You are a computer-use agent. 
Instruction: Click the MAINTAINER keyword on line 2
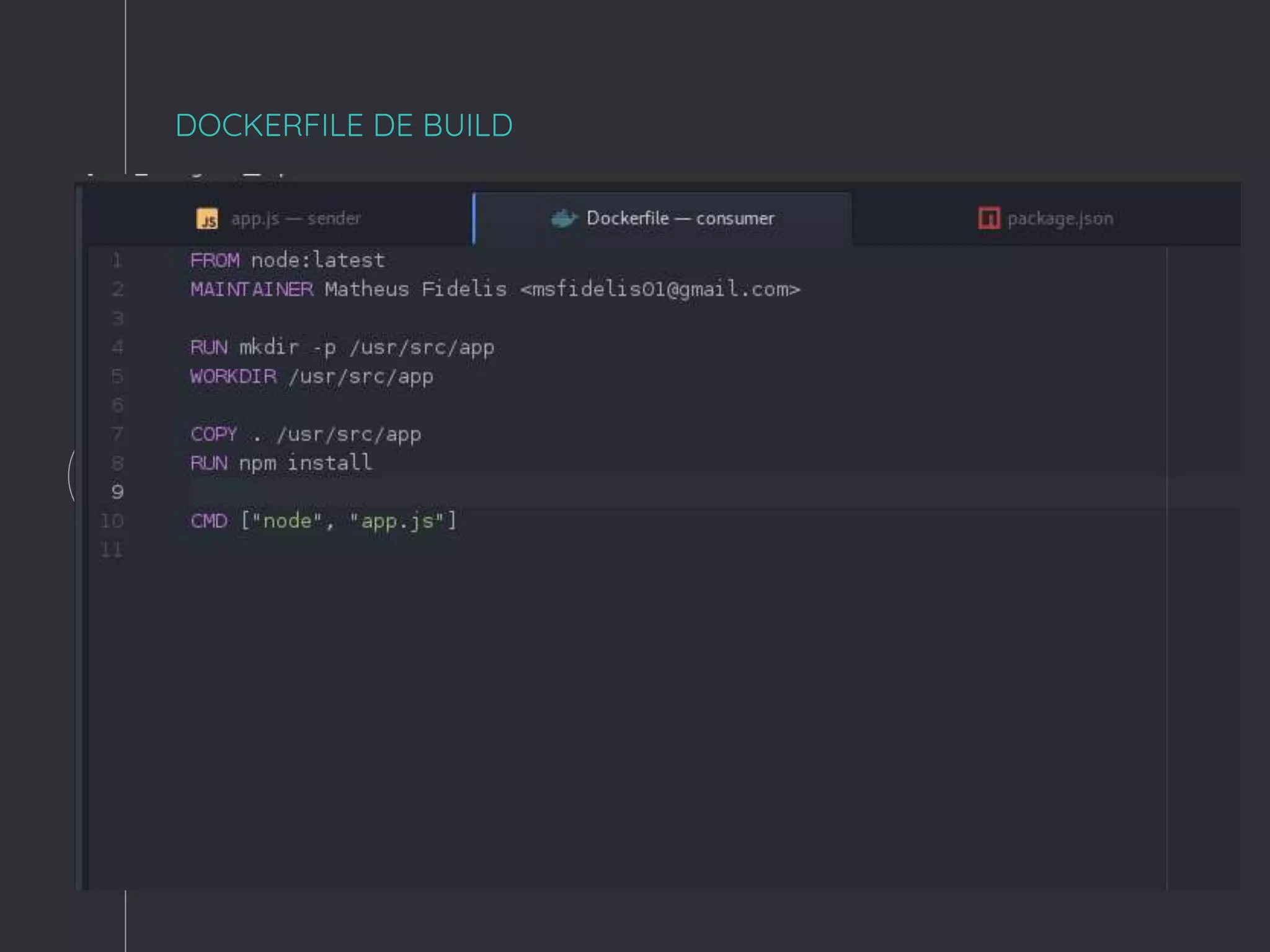tap(252, 289)
